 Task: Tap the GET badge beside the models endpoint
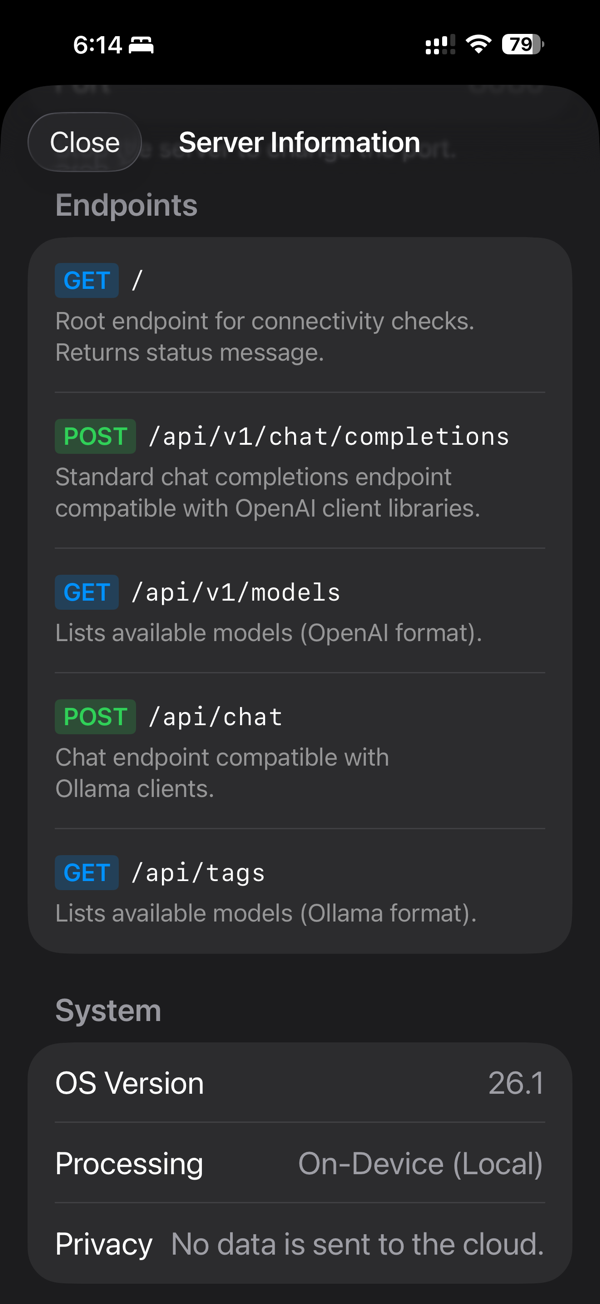[x=86, y=592]
